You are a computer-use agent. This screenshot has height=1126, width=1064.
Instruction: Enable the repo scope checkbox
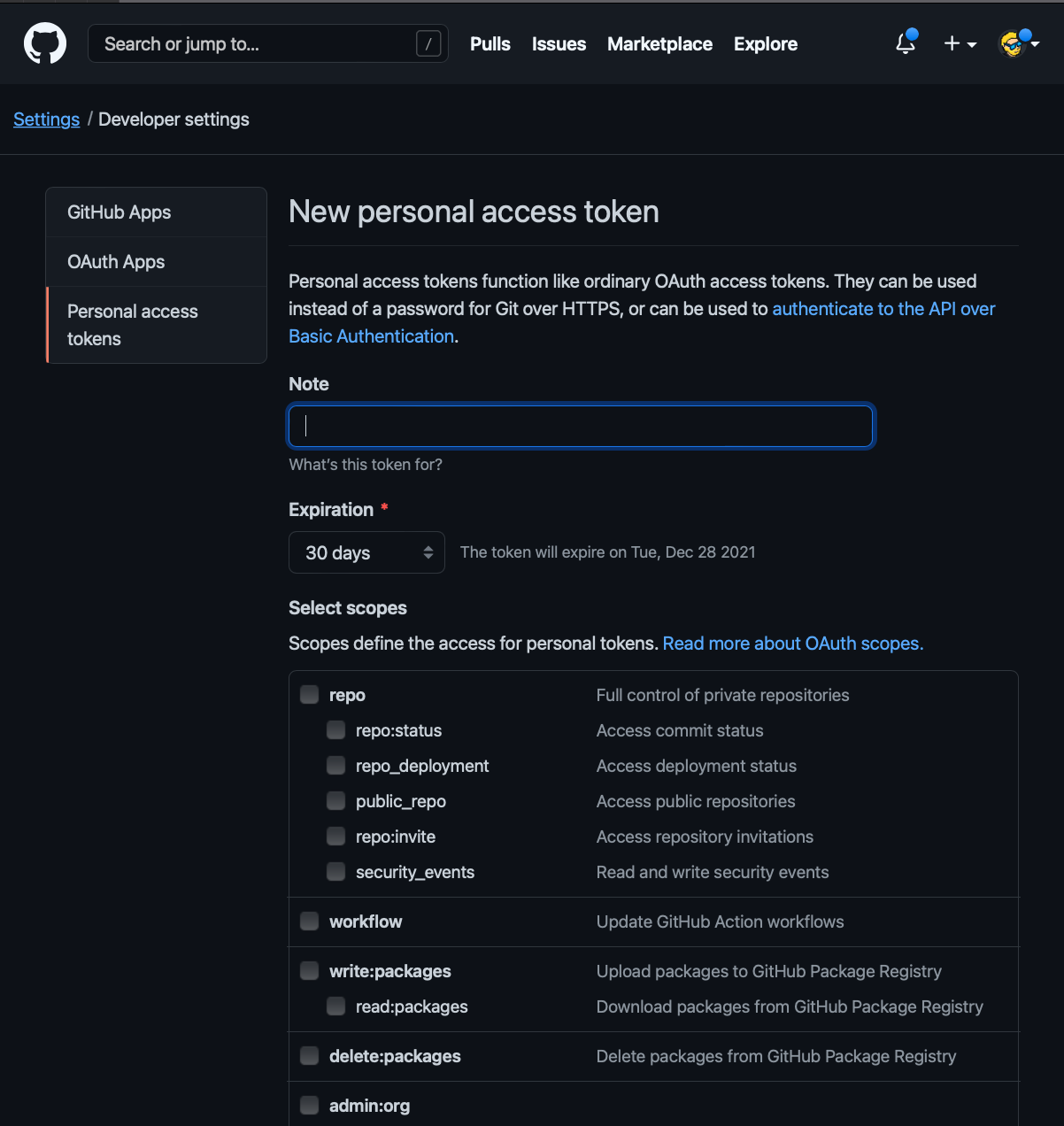(309, 695)
